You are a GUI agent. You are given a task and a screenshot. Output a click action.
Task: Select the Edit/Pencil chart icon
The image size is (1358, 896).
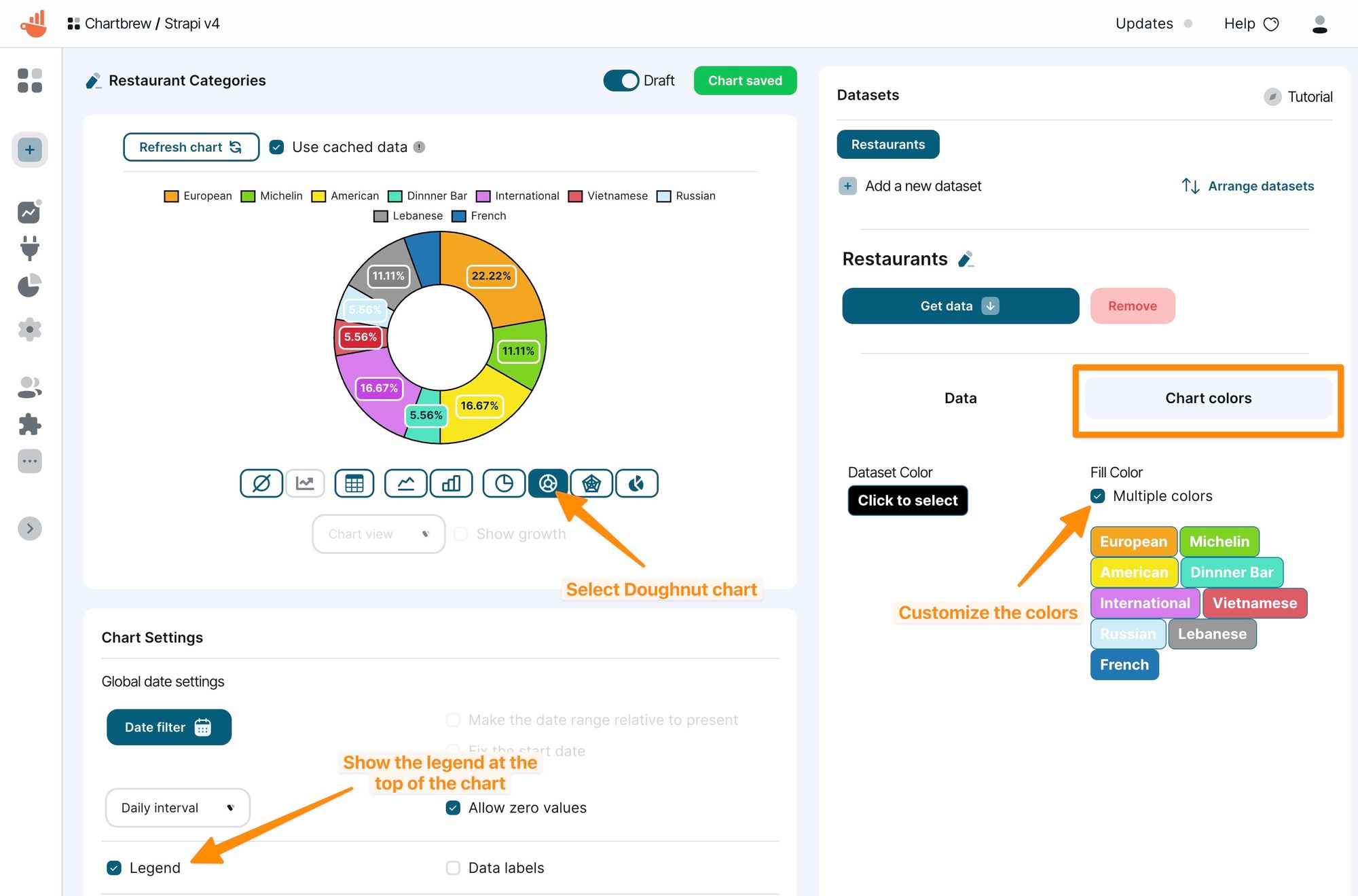[92, 80]
